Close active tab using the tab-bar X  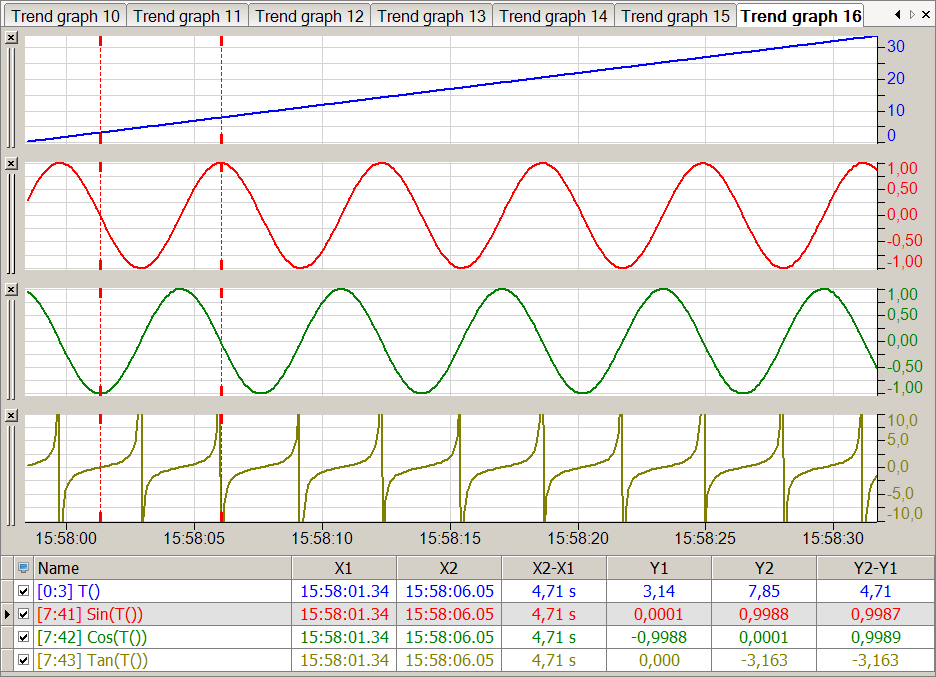tap(927, 15)
